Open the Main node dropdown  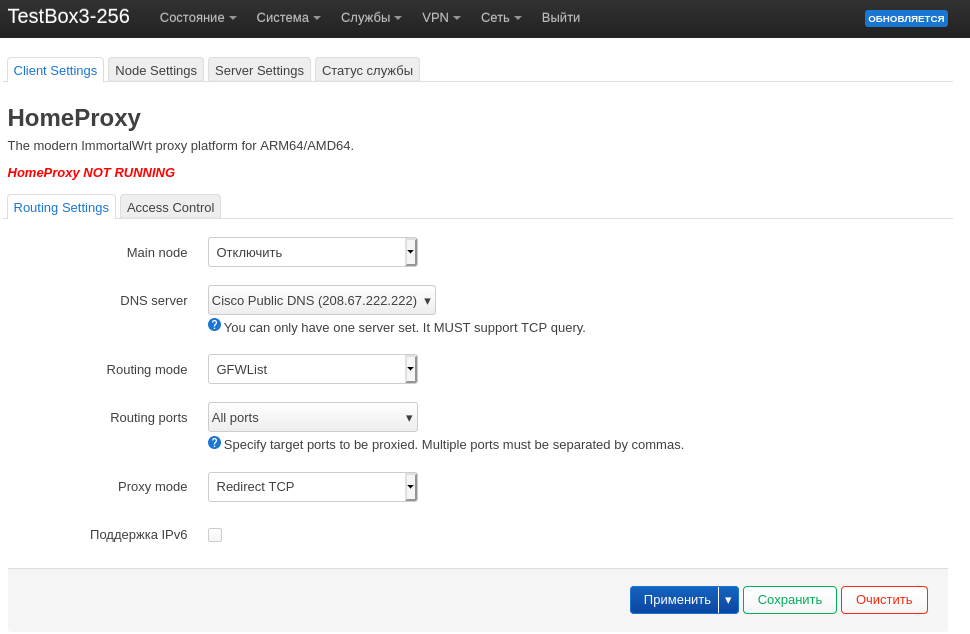[x=312, y=252]
